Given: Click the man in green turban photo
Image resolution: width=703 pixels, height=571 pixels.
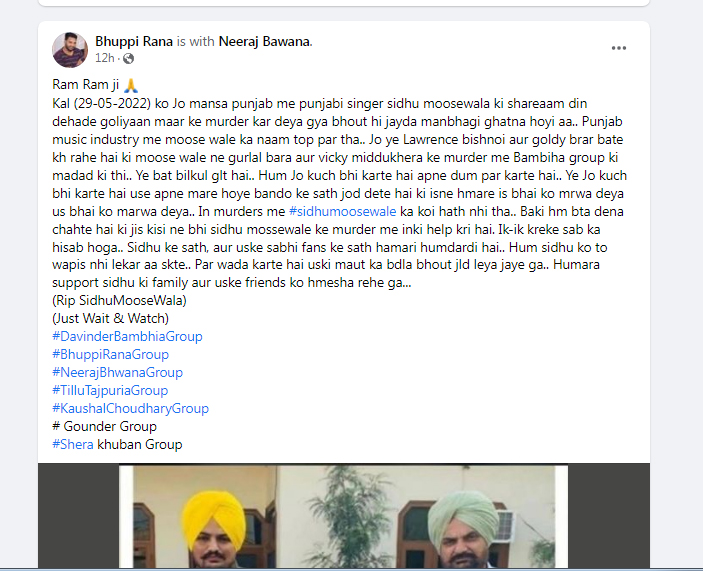Looking at the screenshot, I should click(x=465, y=531).
